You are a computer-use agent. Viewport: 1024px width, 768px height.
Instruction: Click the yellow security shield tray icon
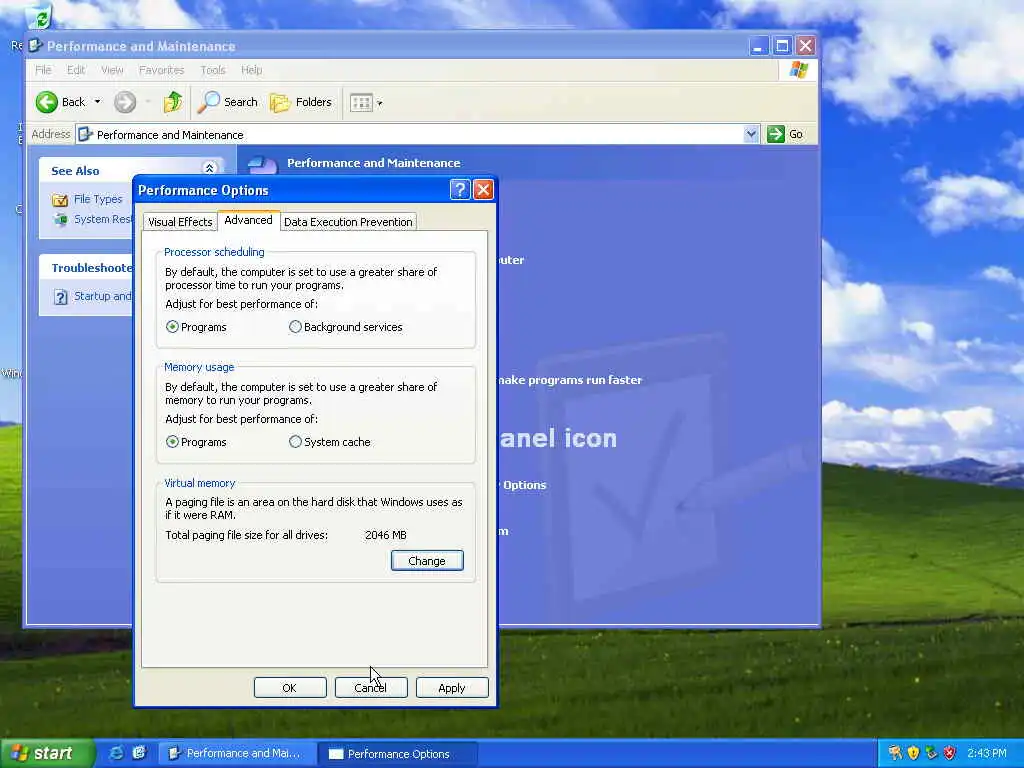(914, 753)
